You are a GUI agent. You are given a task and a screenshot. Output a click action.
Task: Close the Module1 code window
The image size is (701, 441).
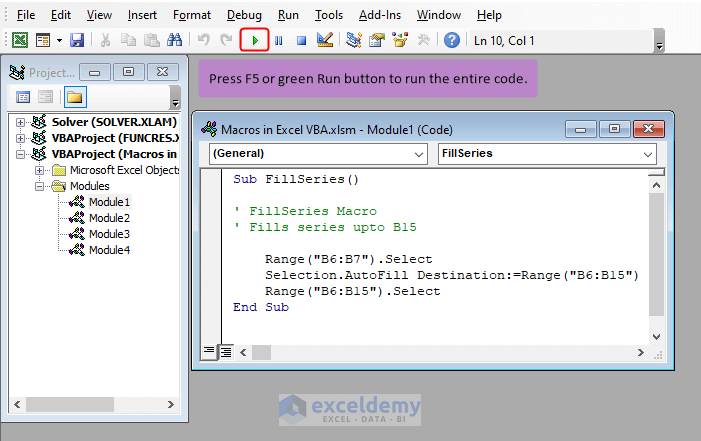coord(649,130)
